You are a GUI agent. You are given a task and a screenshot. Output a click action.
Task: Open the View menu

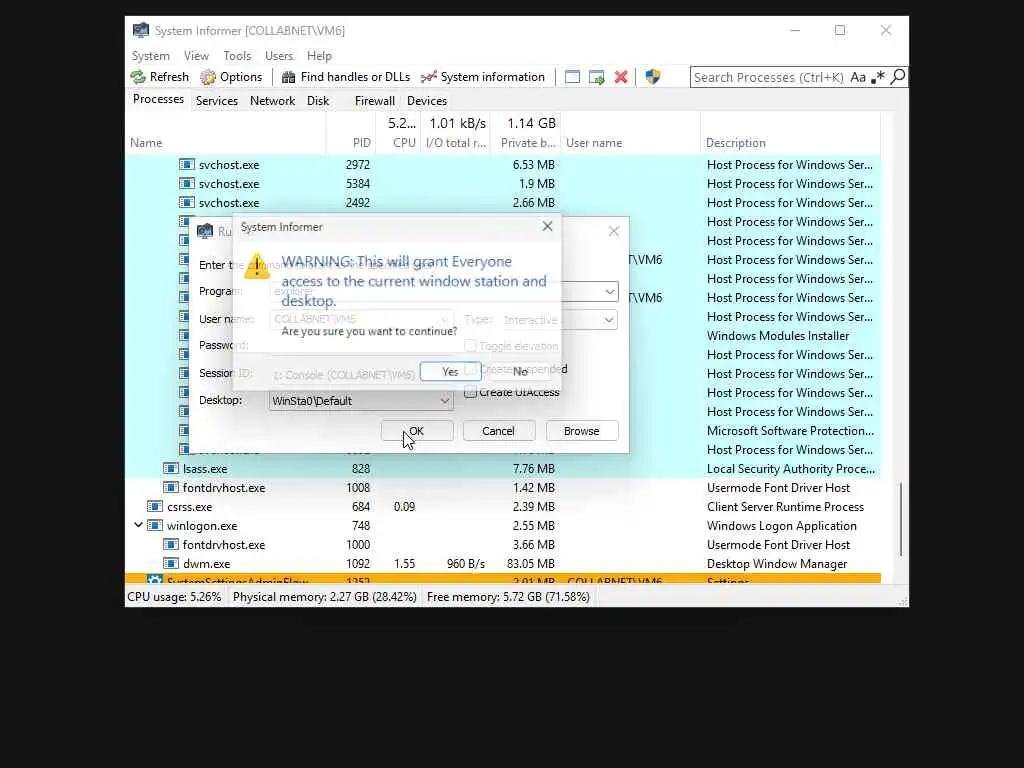click(196, 56)
